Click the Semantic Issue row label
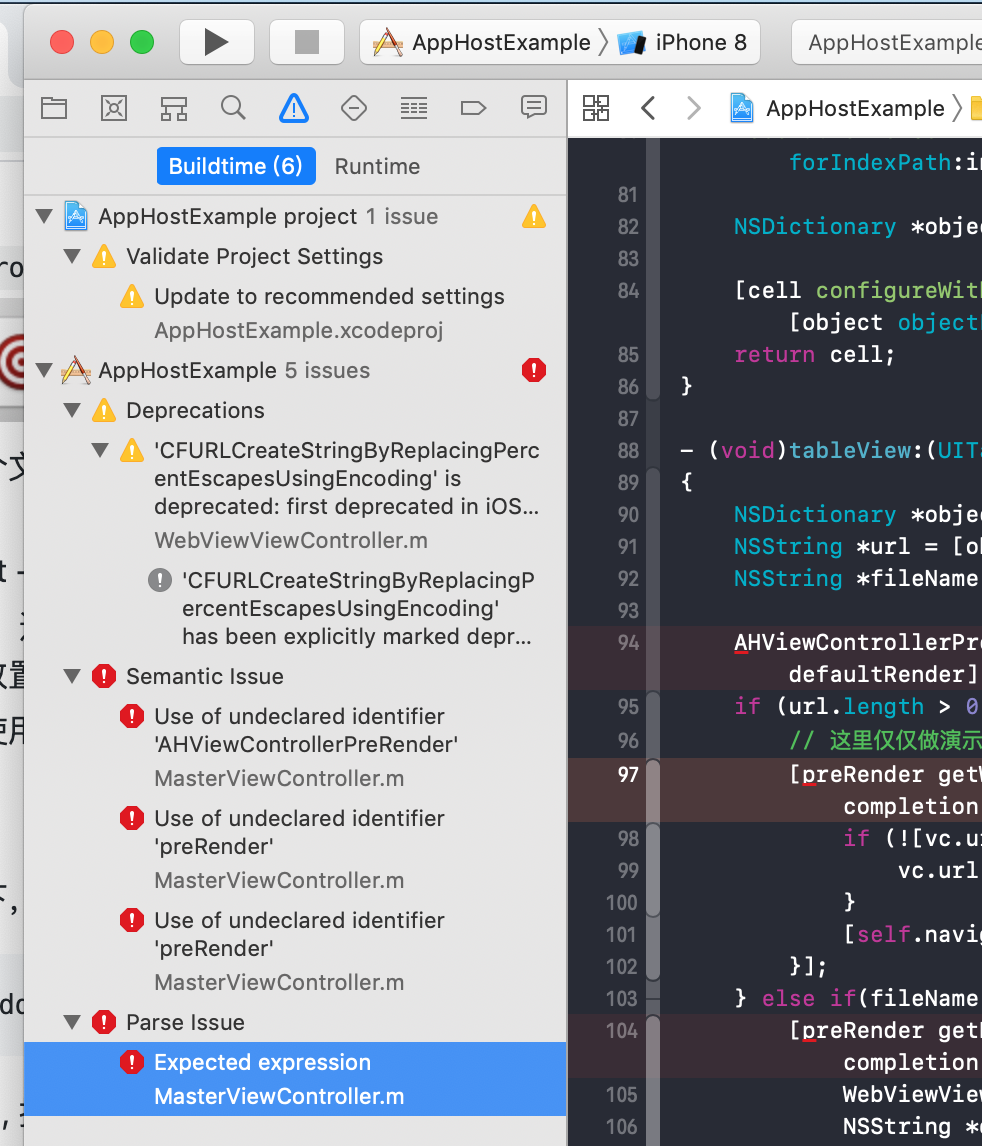Screen dimensions: 982x1146 (x=205, y=677)
